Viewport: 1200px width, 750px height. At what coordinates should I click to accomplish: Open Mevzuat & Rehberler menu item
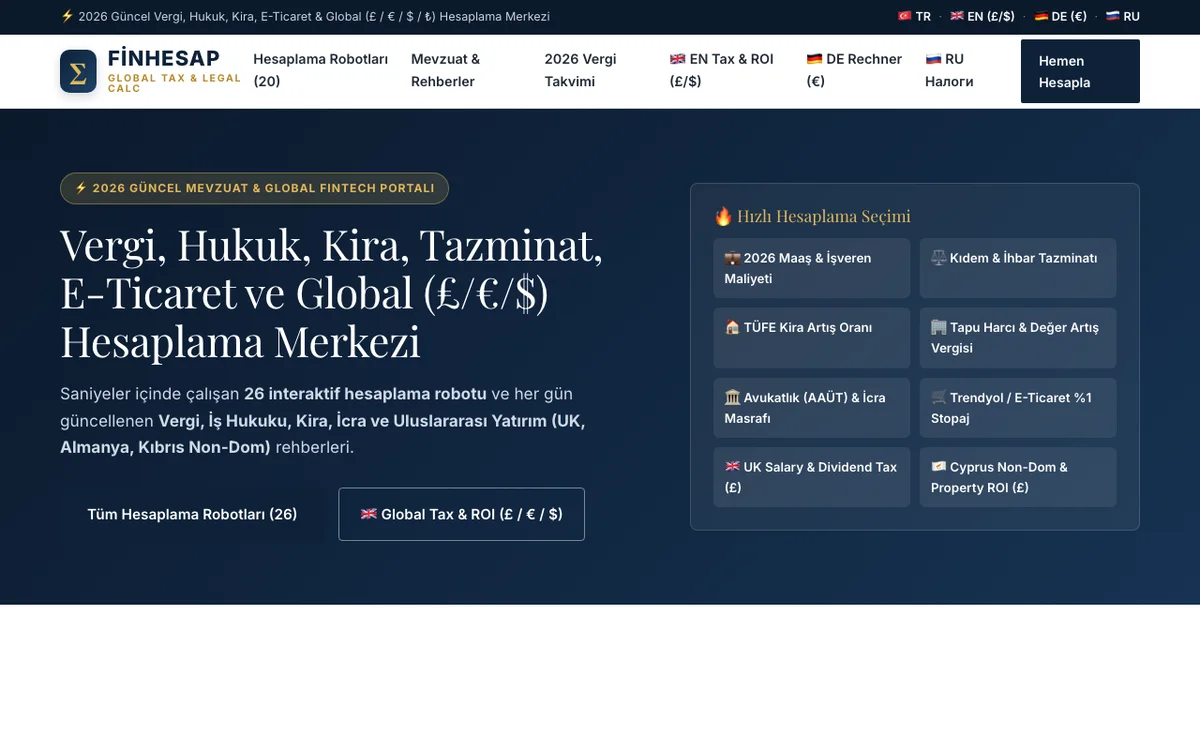(446, 70)
